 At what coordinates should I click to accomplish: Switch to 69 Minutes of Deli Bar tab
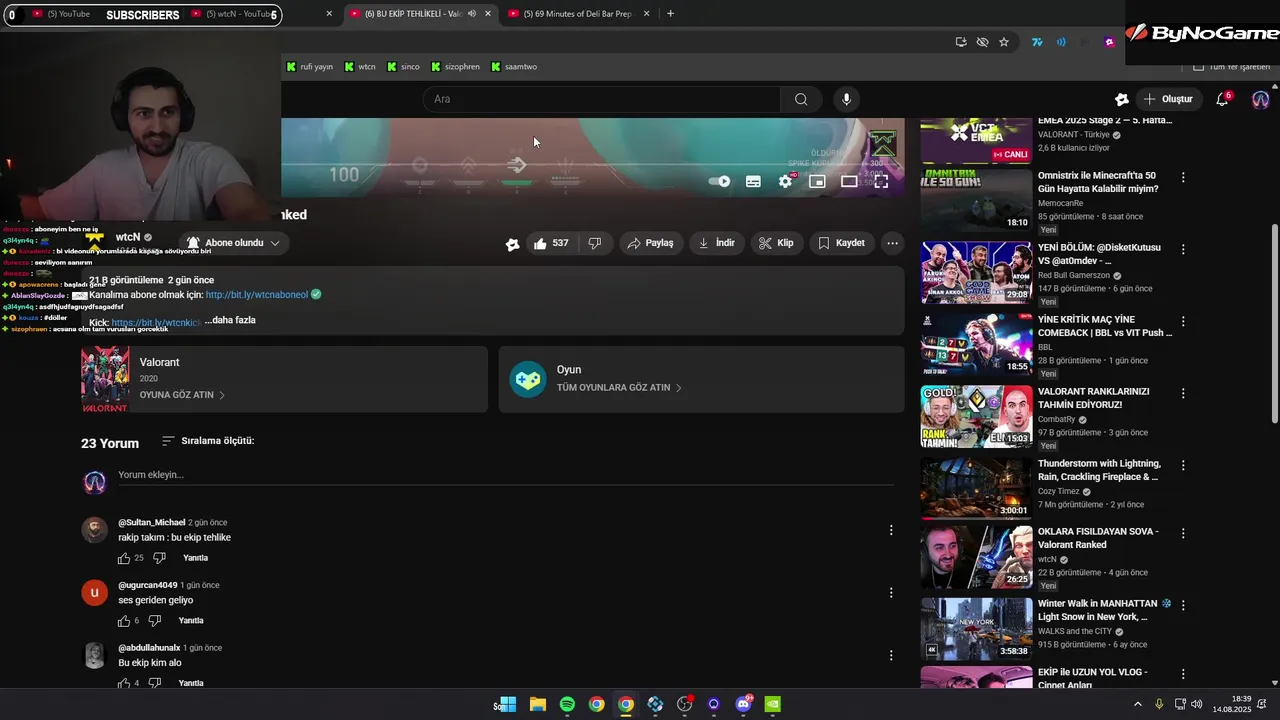coord(578,14)
